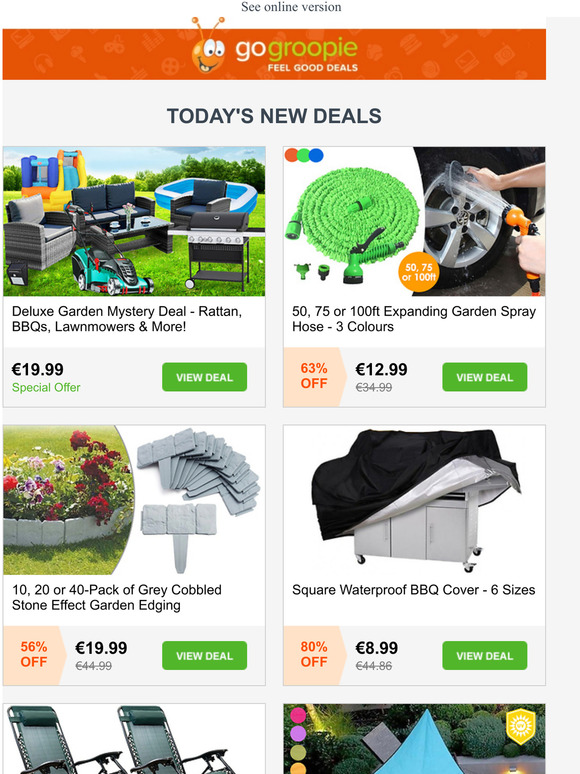
Task: View deal for Square Waterproof BBQ Cover
Action: tap(484, 656)
